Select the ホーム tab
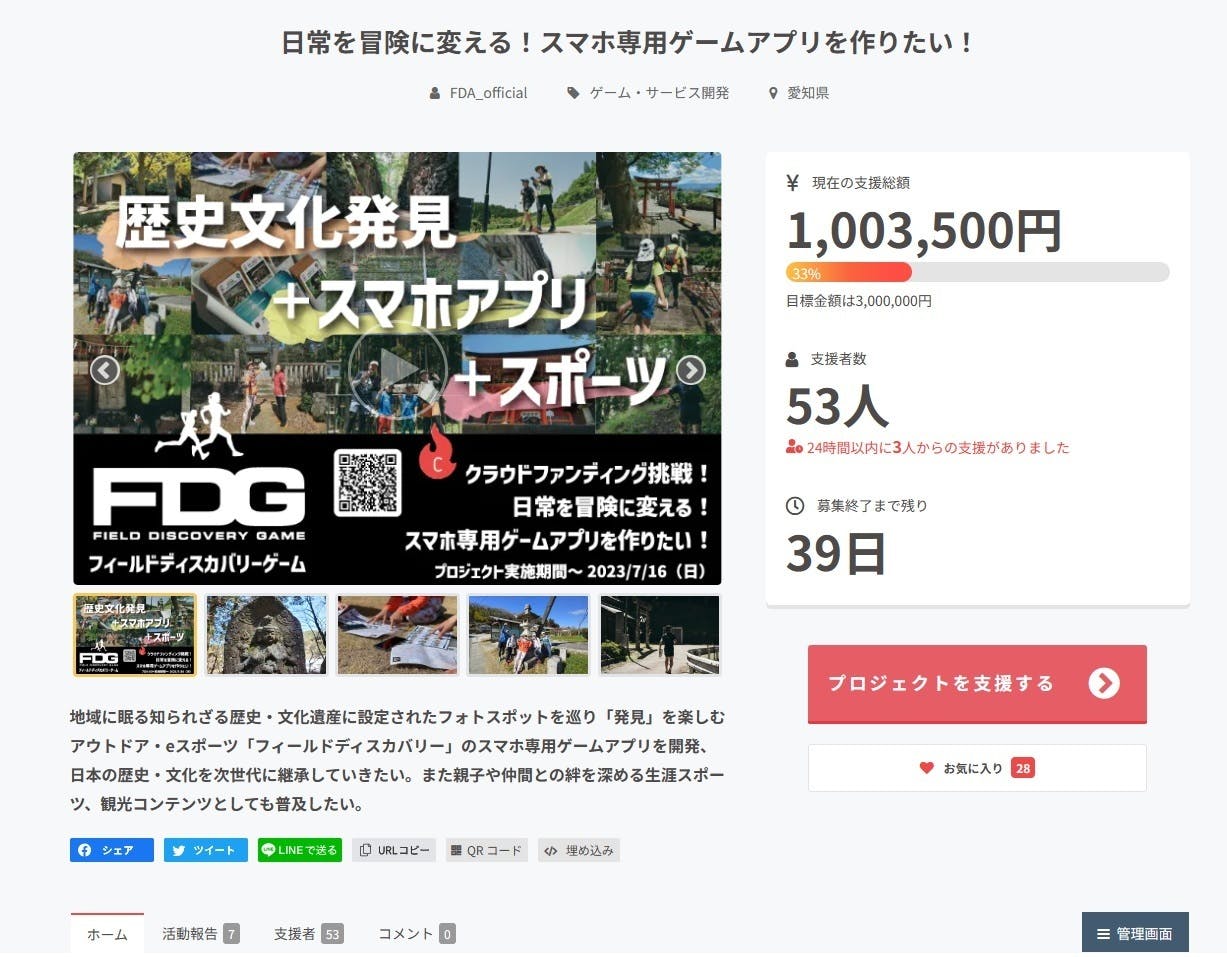The width and height of the screenshot is (1227, 957). (x=107, y=934)
